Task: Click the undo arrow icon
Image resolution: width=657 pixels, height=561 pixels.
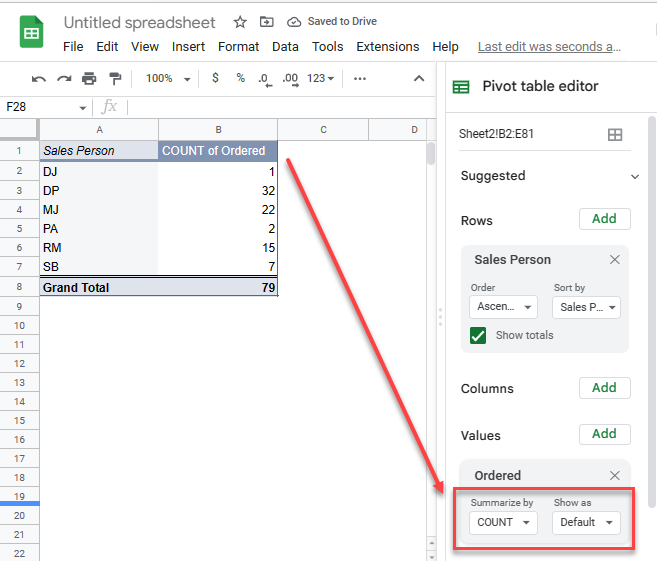Action: point(39,78)
